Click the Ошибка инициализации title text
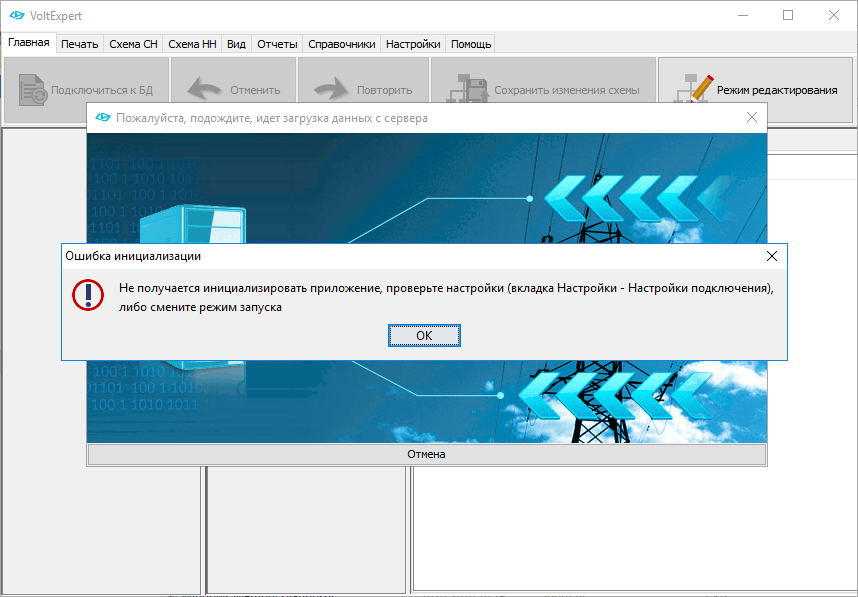 (x=133, y=256)
